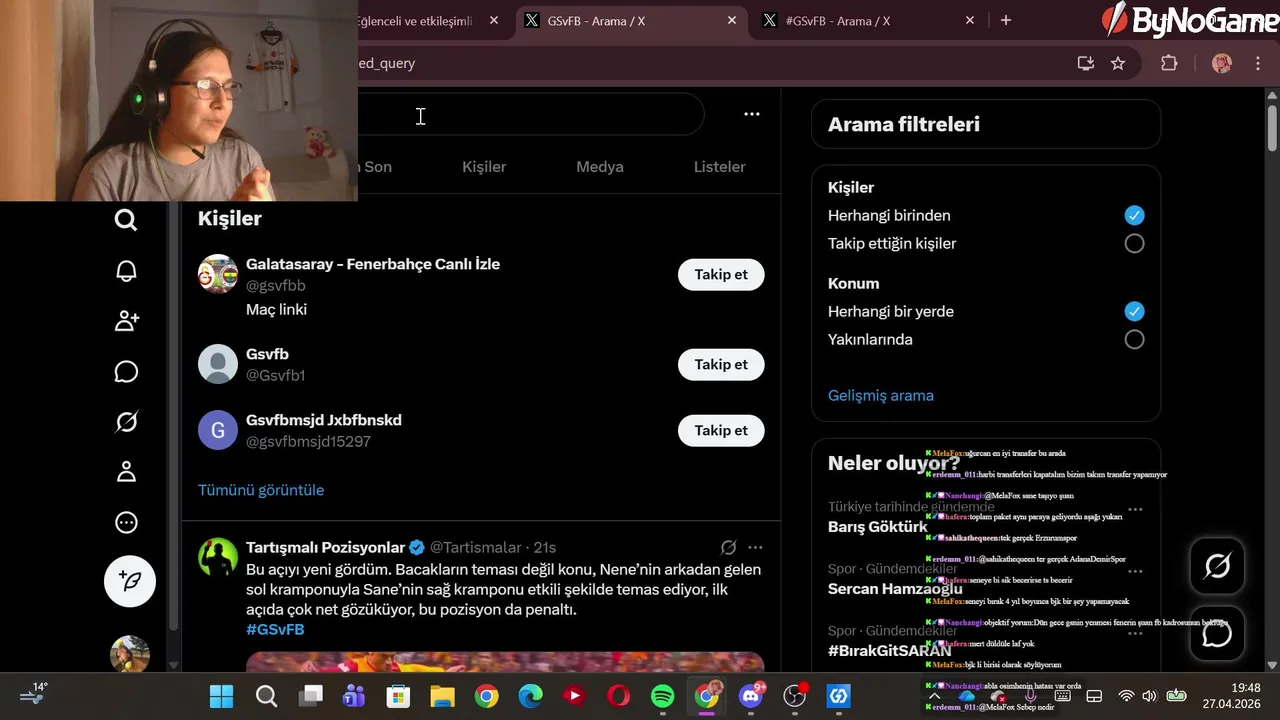Open #BırakGitSARAN trending hashtag
Screen dimensions: 1280x720
(889, 651)
